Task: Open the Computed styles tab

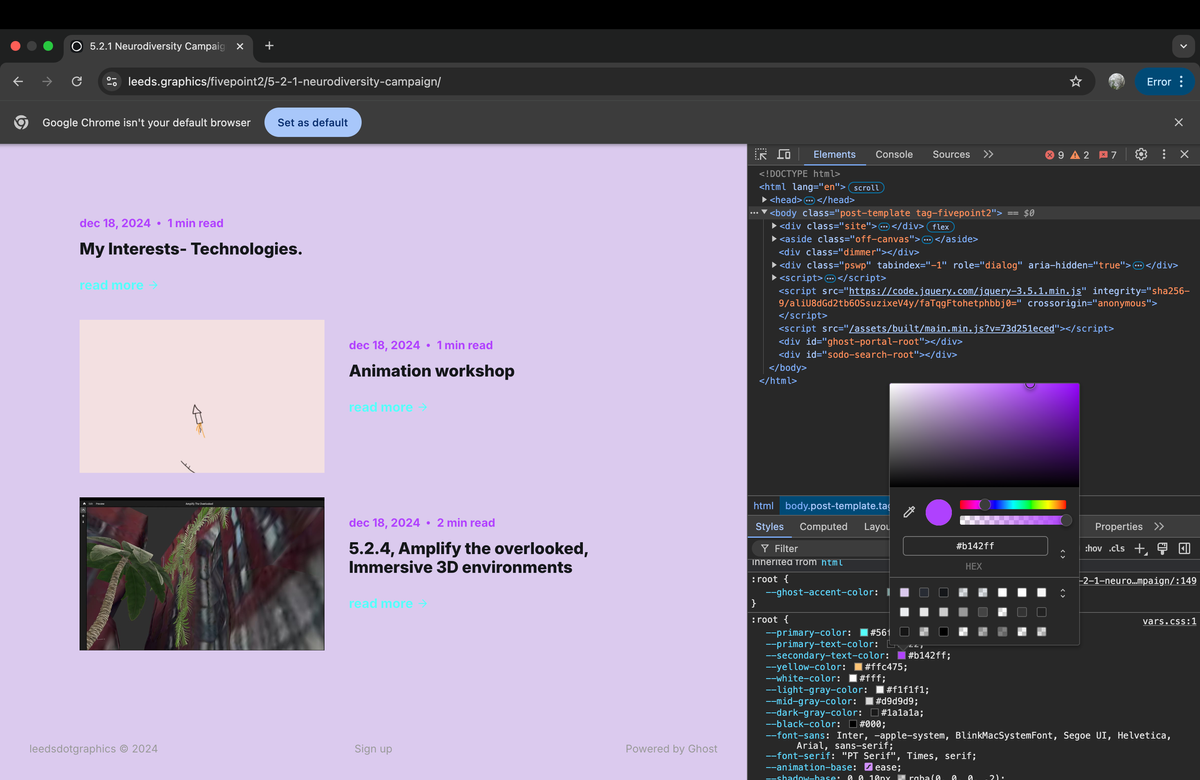Action: pos(823,526)
